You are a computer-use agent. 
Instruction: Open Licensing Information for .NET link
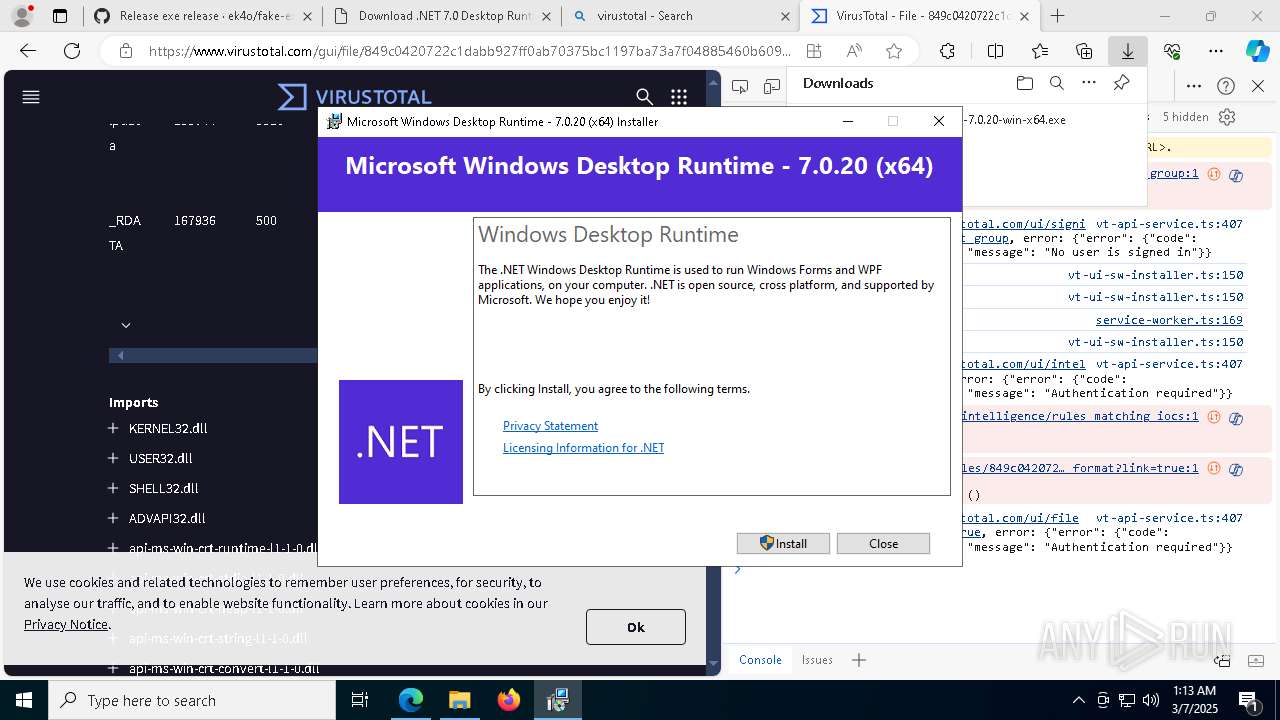[x=583, y=448]
